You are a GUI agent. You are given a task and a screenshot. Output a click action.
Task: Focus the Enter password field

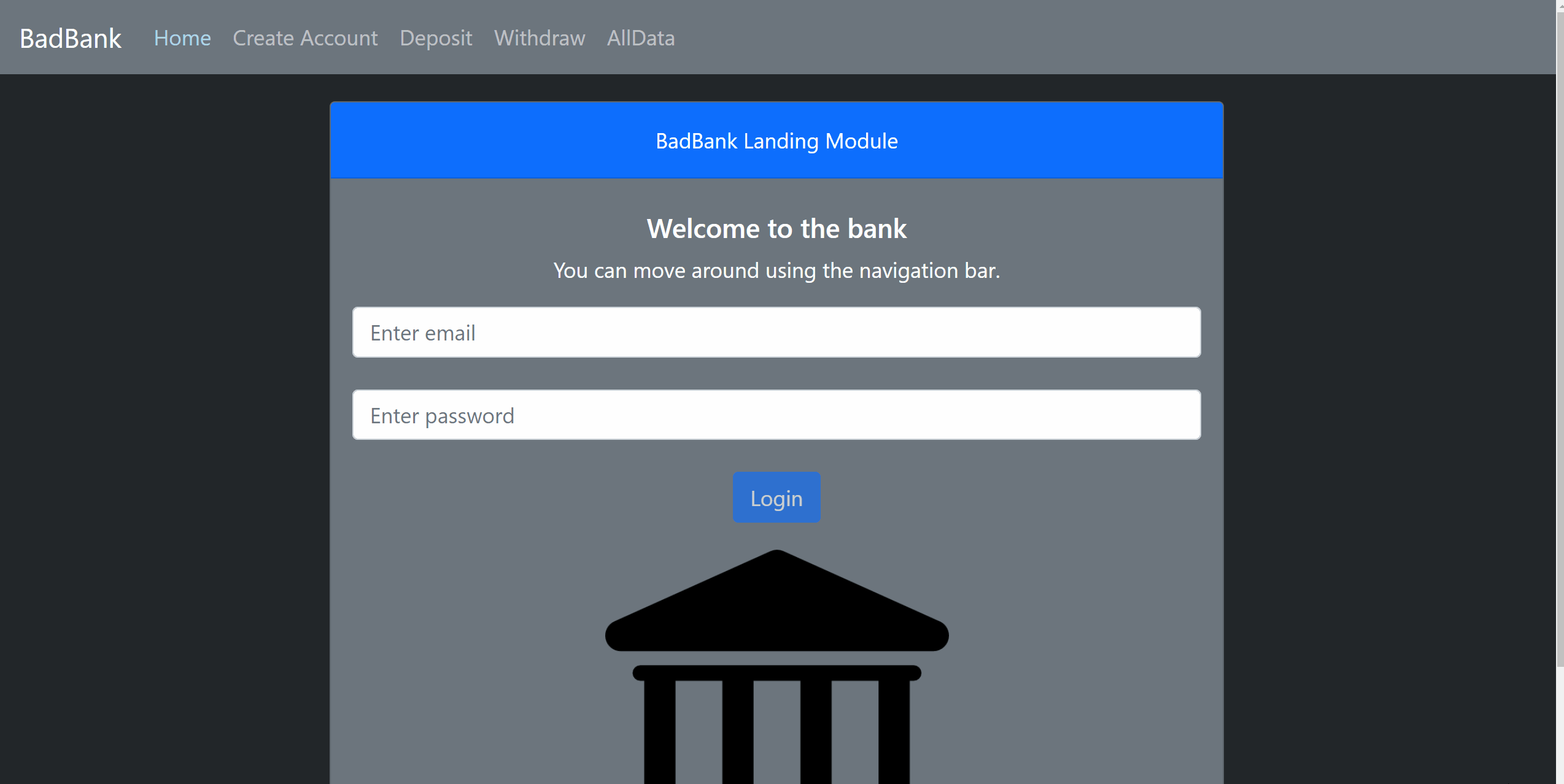point(776,415)
